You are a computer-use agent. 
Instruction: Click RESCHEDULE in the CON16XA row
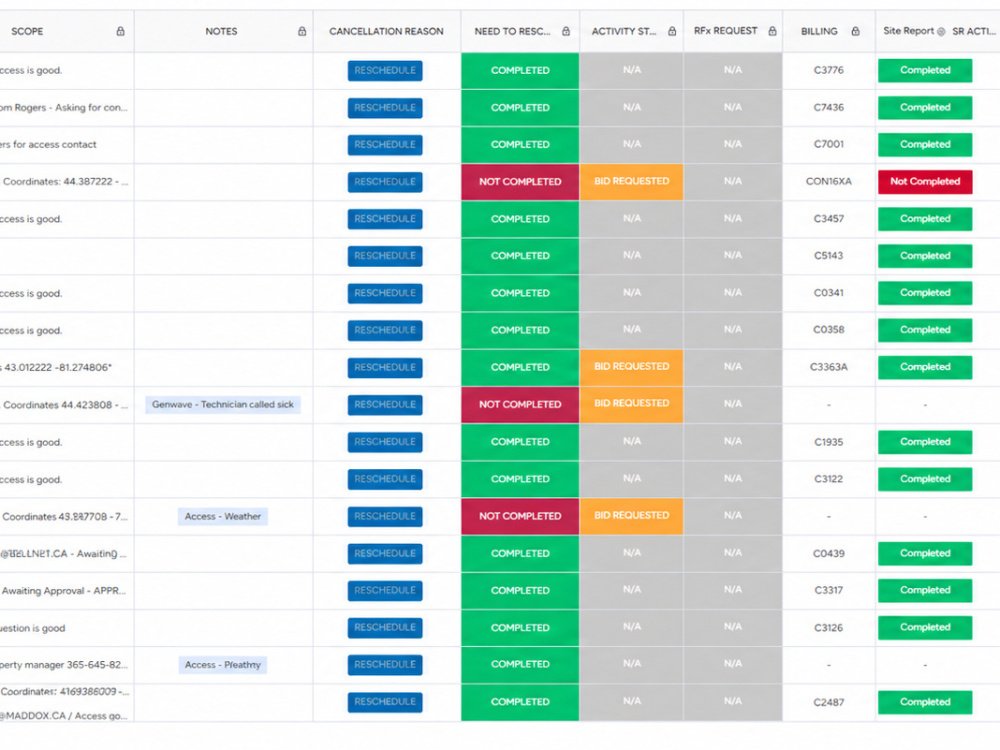click(x=385, y=182)
